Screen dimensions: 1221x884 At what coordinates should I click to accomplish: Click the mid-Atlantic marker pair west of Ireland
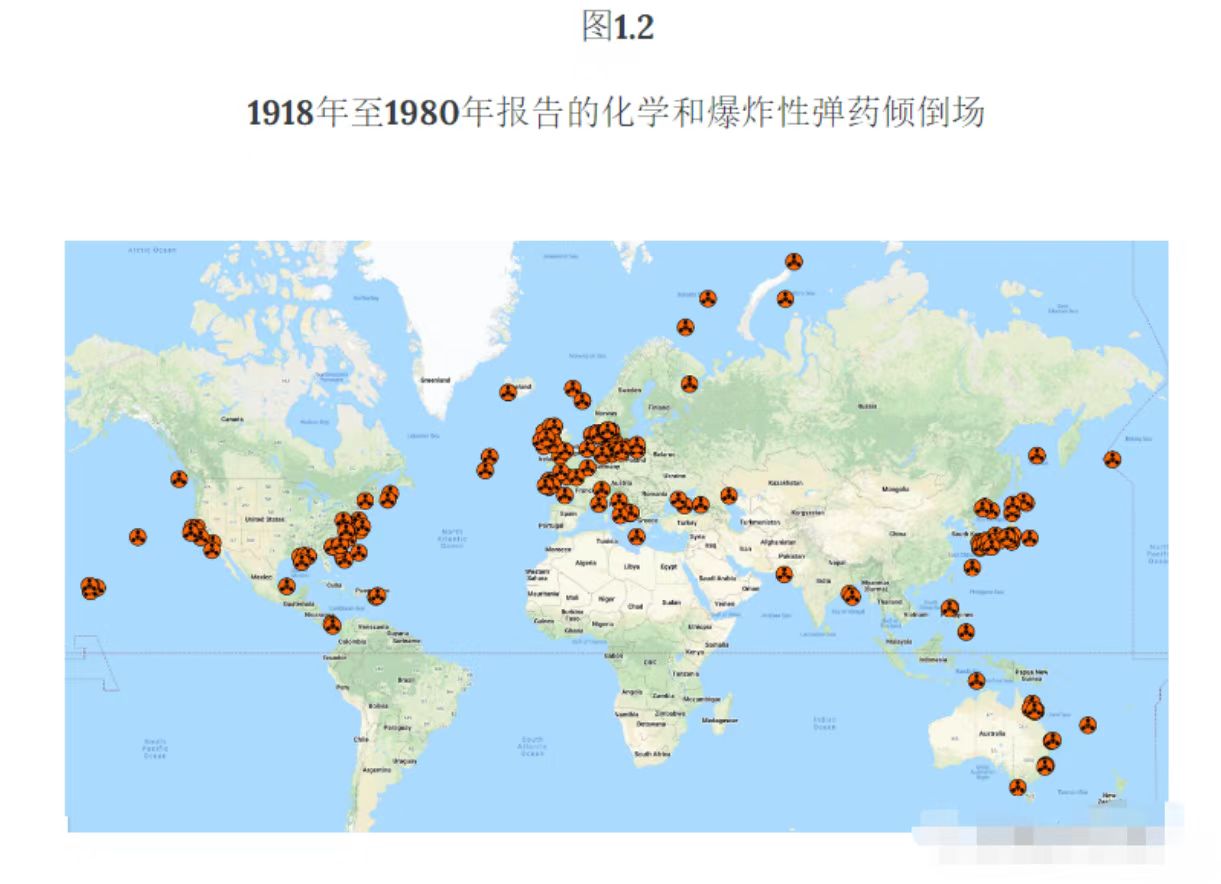[487, 463]
